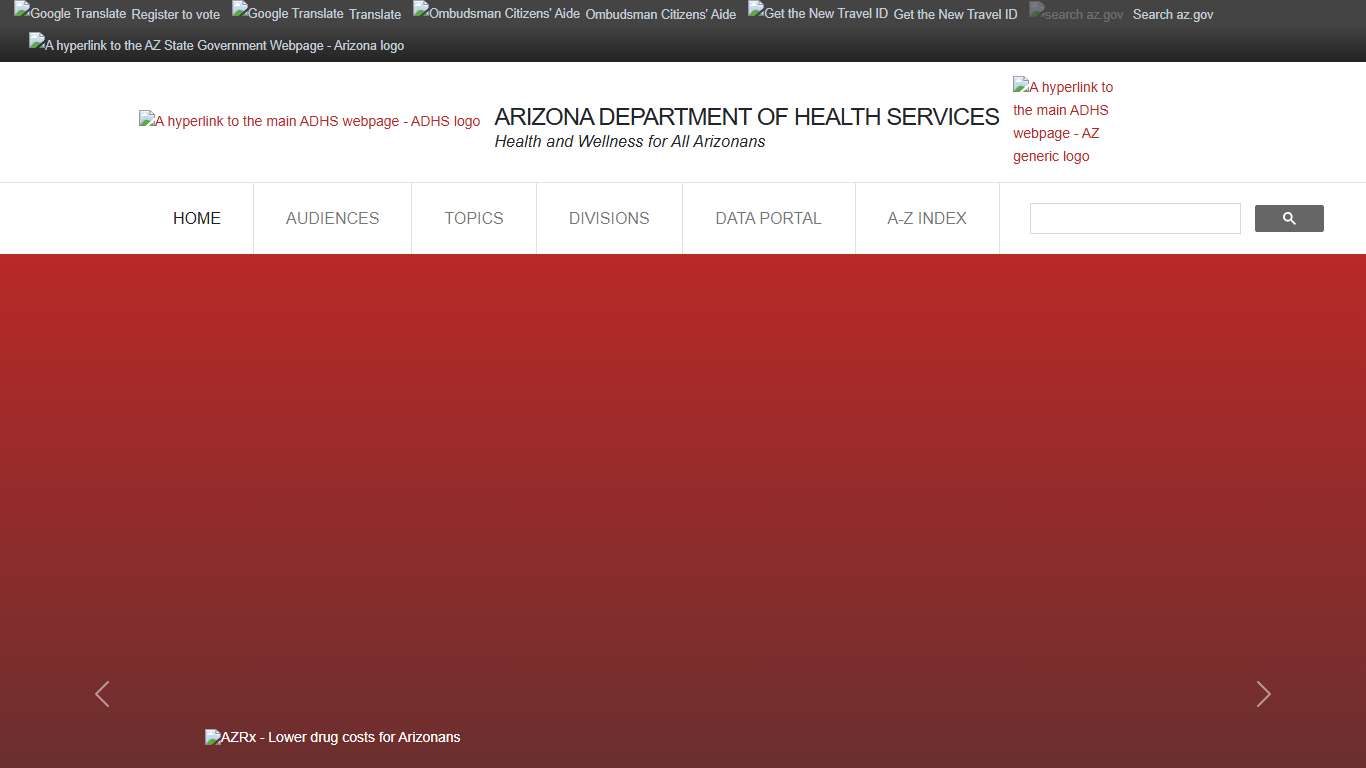Viewport: 1366px width, 768px height.
Task: Click inside the site search field
Action: (x=1134, y=218)
